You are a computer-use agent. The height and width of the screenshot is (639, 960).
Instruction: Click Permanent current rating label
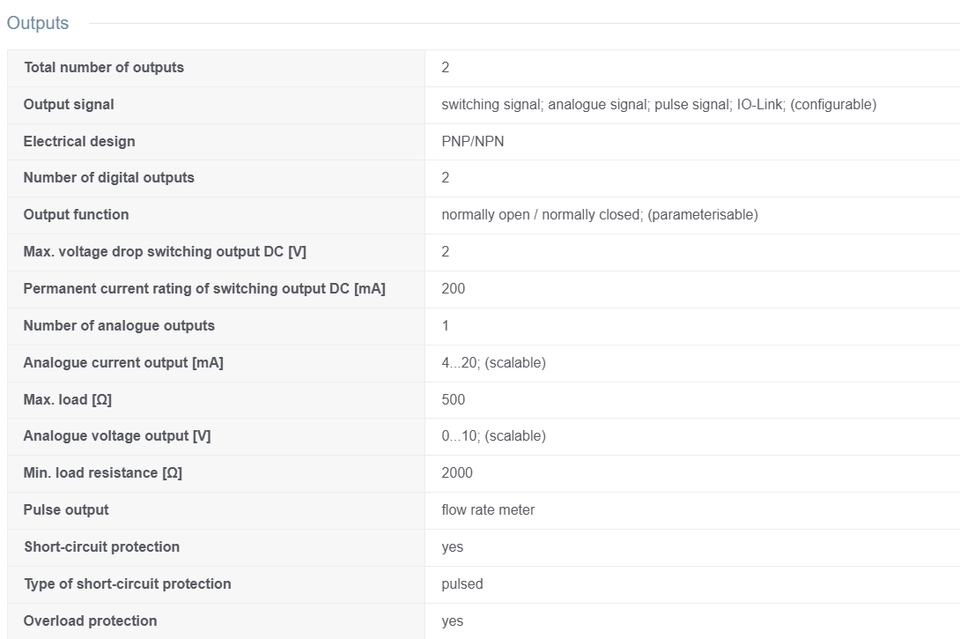click(204, 289)
